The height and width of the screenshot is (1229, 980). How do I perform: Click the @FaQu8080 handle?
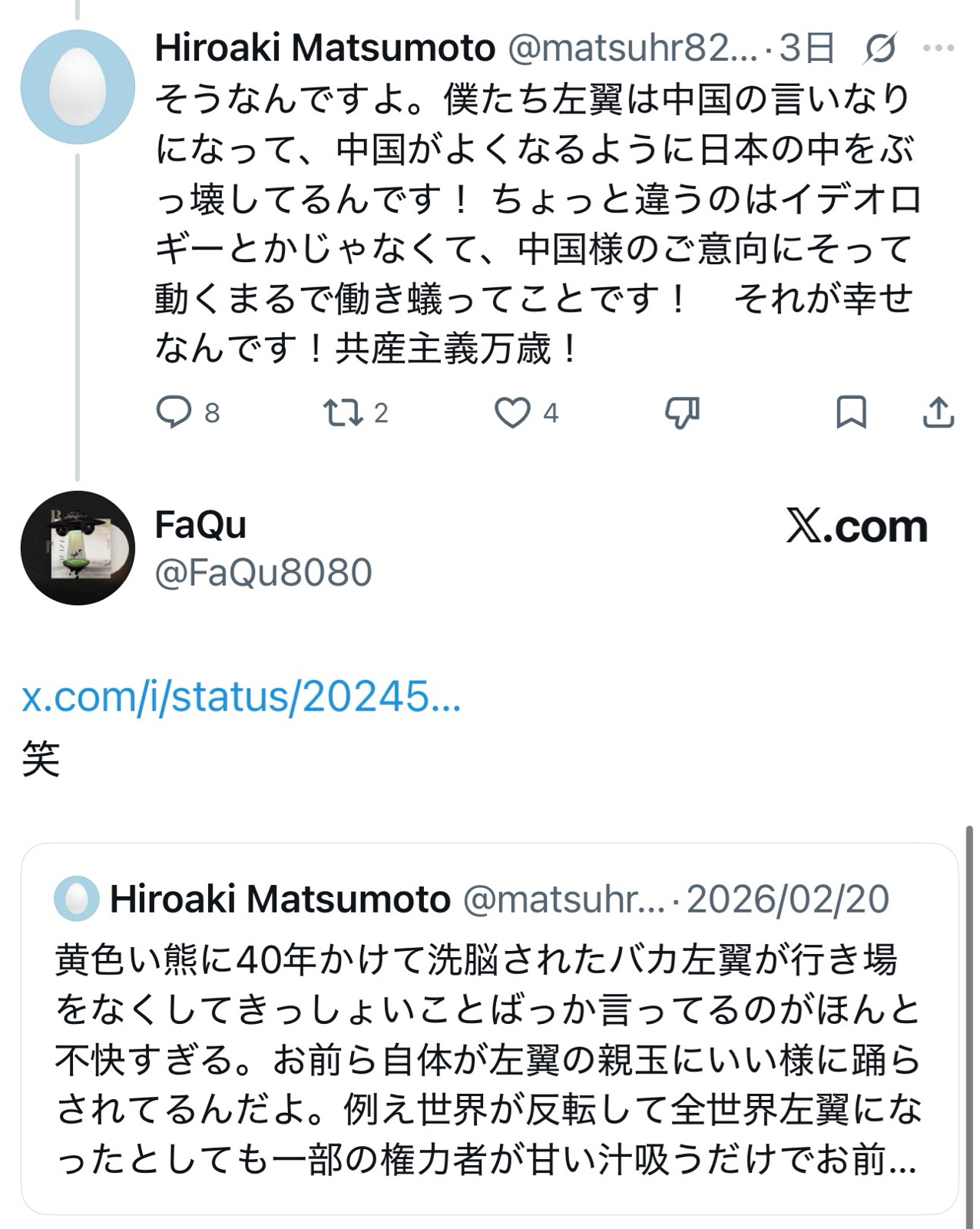(263, 572)
